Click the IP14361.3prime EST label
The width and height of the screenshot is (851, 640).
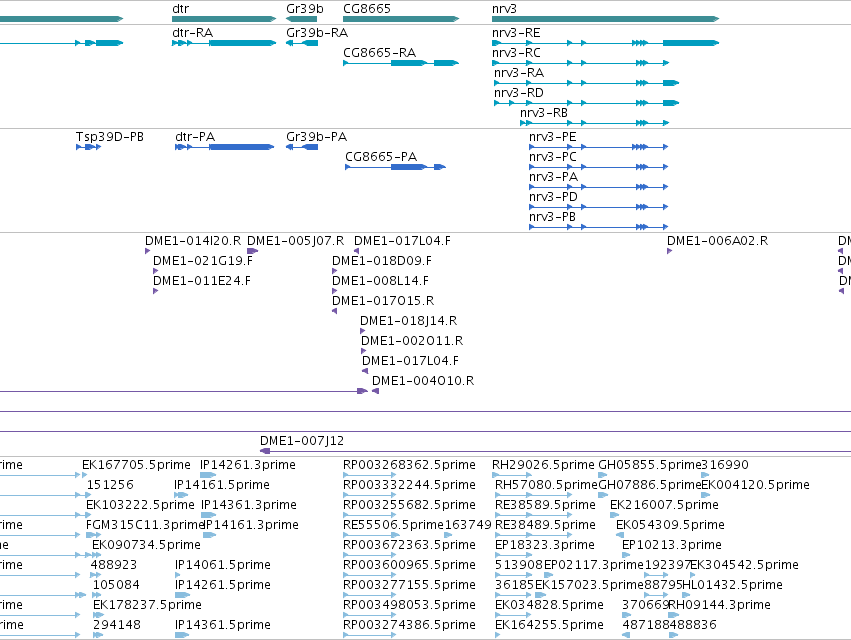coord(249,505)
